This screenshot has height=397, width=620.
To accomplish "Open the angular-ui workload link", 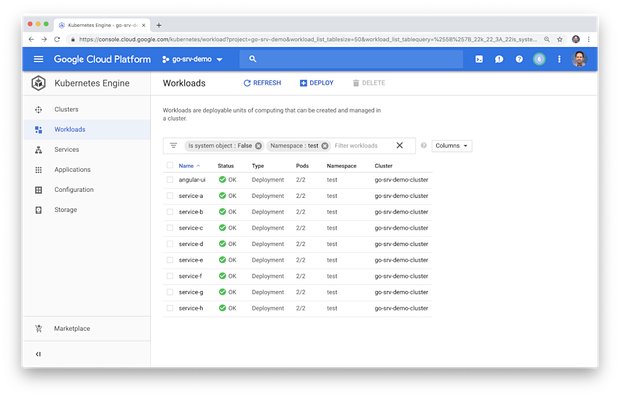I will pos(192,180).
